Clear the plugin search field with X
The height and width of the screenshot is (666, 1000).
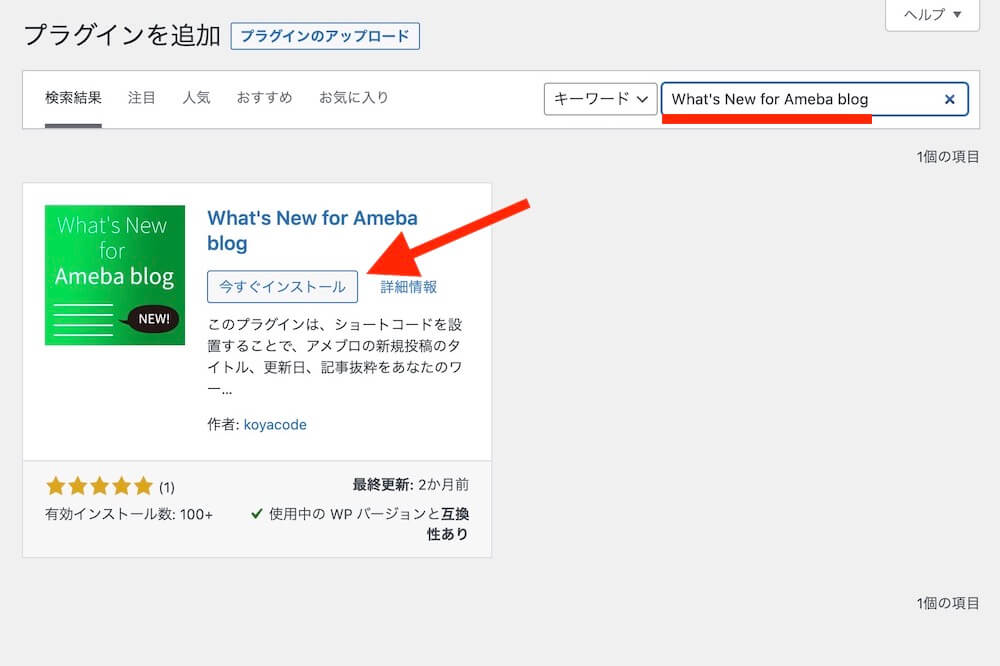click(x=949, y=100)
